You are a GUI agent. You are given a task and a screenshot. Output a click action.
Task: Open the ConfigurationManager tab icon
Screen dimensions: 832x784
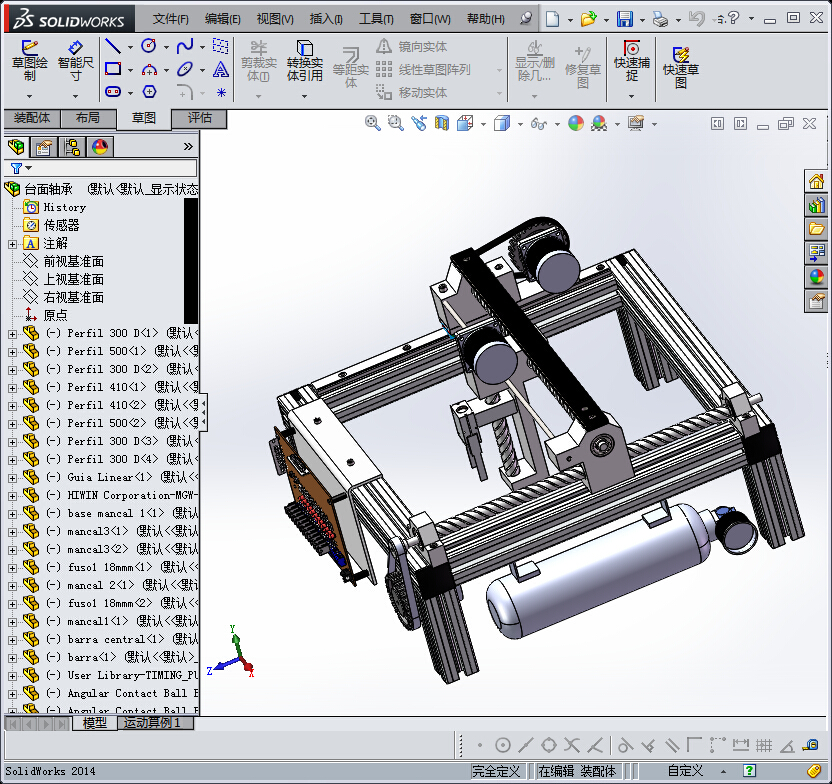(72, 146)
